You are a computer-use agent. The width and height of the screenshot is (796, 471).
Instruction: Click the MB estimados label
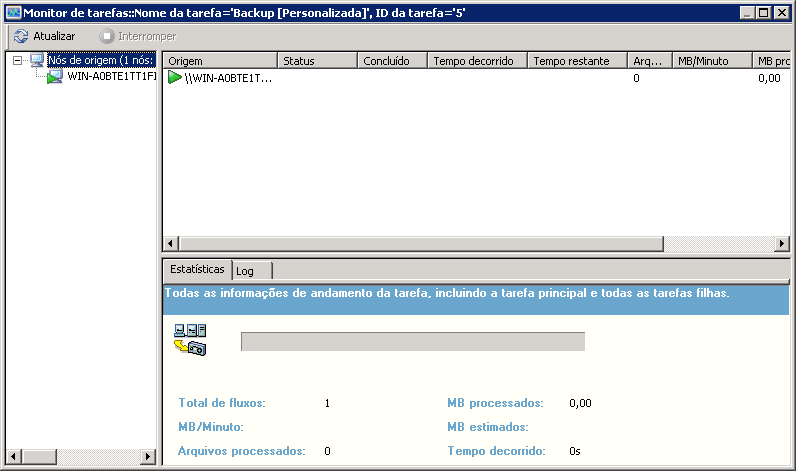click(488, 427)
